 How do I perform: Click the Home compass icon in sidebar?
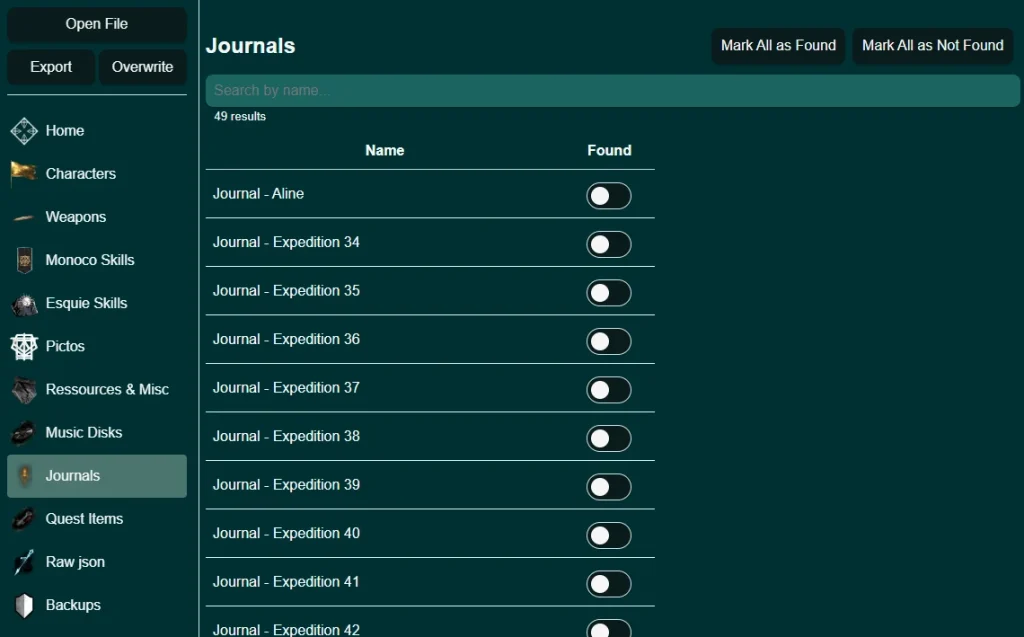[x=24, y=131]
